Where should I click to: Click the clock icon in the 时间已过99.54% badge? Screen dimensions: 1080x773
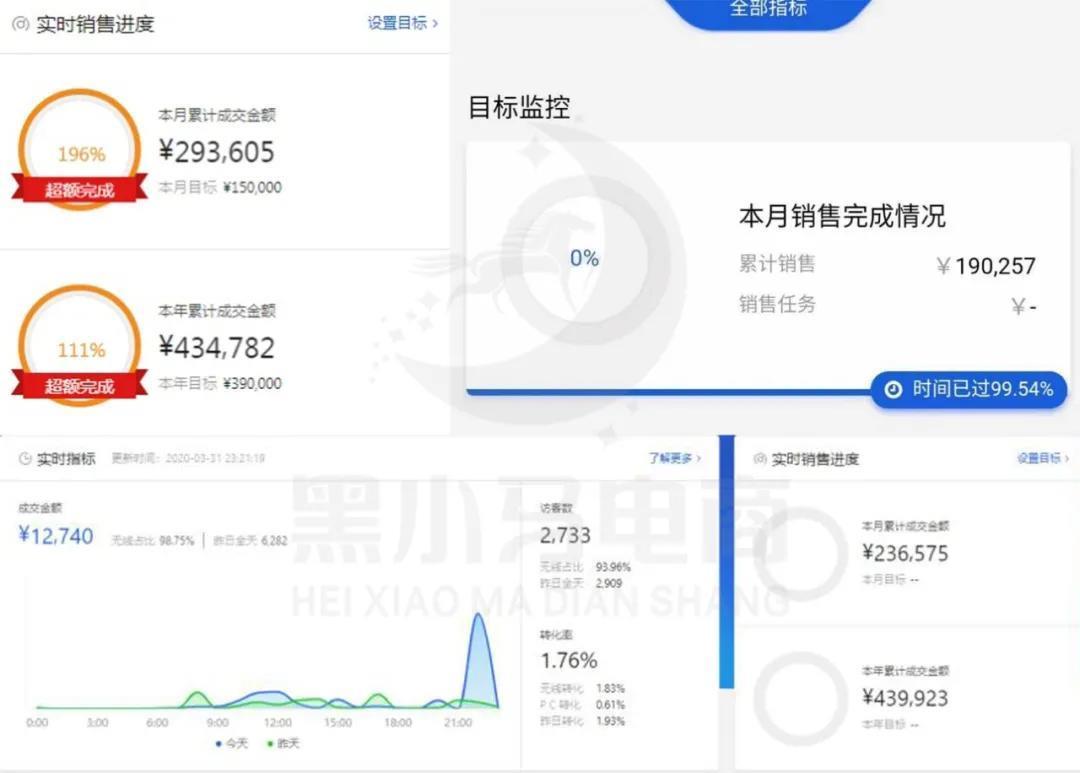893,390
